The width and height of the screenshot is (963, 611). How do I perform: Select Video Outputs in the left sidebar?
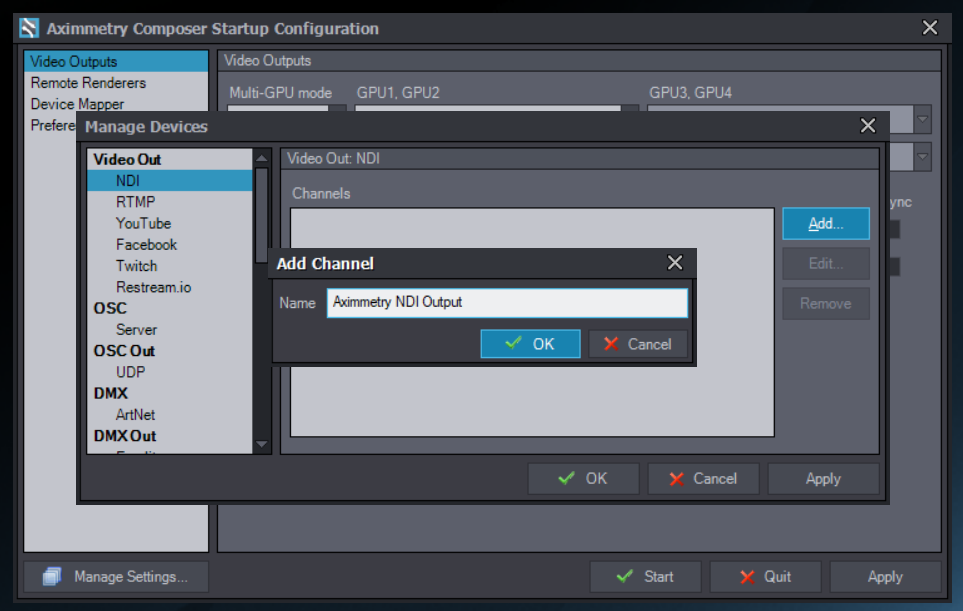click(x=116, y=61)
